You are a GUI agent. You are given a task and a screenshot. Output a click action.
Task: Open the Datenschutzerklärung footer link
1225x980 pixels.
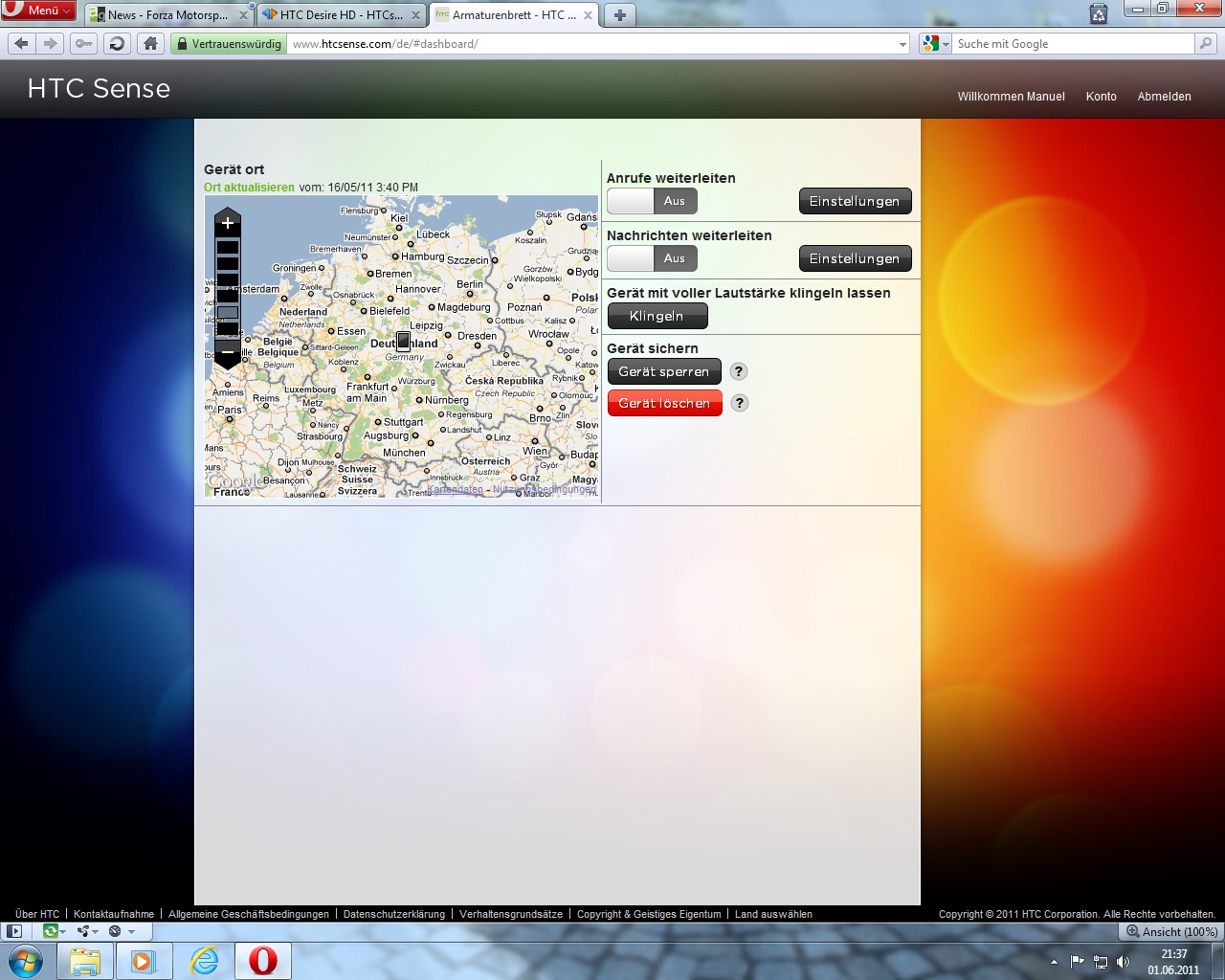[394, 914]
